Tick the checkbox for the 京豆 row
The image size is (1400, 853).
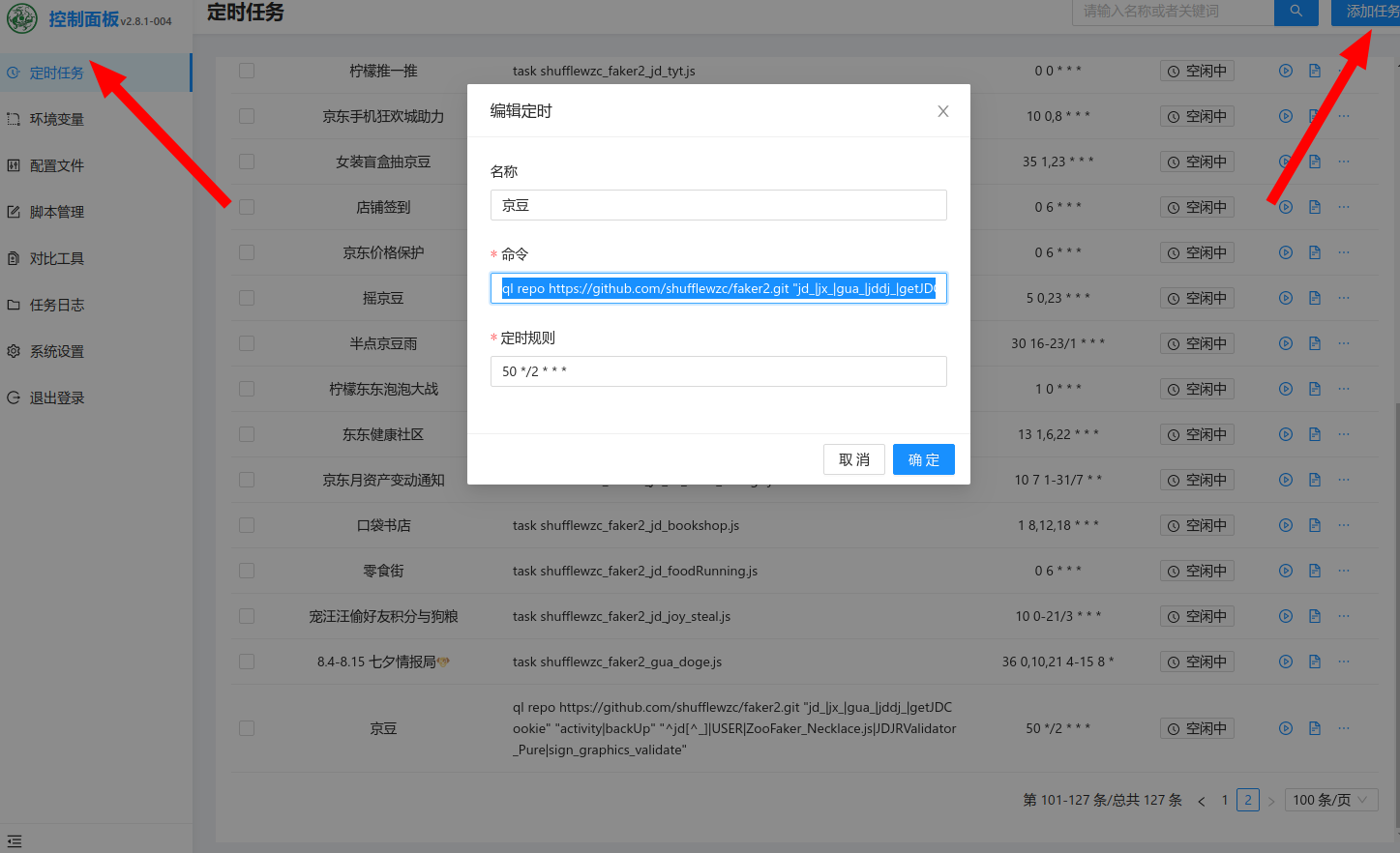pos(247,728)
